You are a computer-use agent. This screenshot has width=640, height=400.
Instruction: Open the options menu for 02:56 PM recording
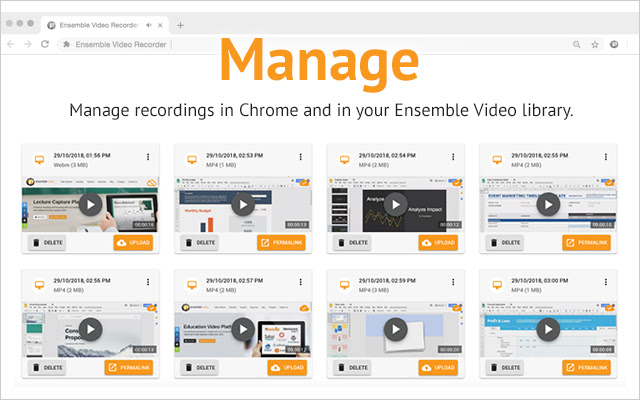click(148, 282)
